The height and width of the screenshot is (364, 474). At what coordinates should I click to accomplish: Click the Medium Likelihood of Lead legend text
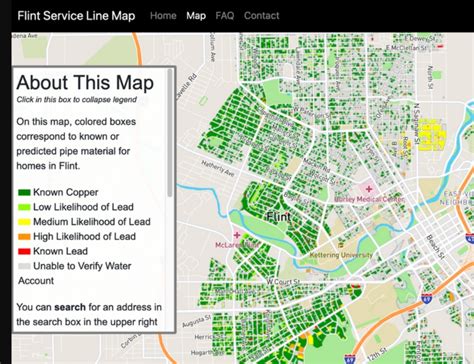pyautogui.click(x=92, y=222)
